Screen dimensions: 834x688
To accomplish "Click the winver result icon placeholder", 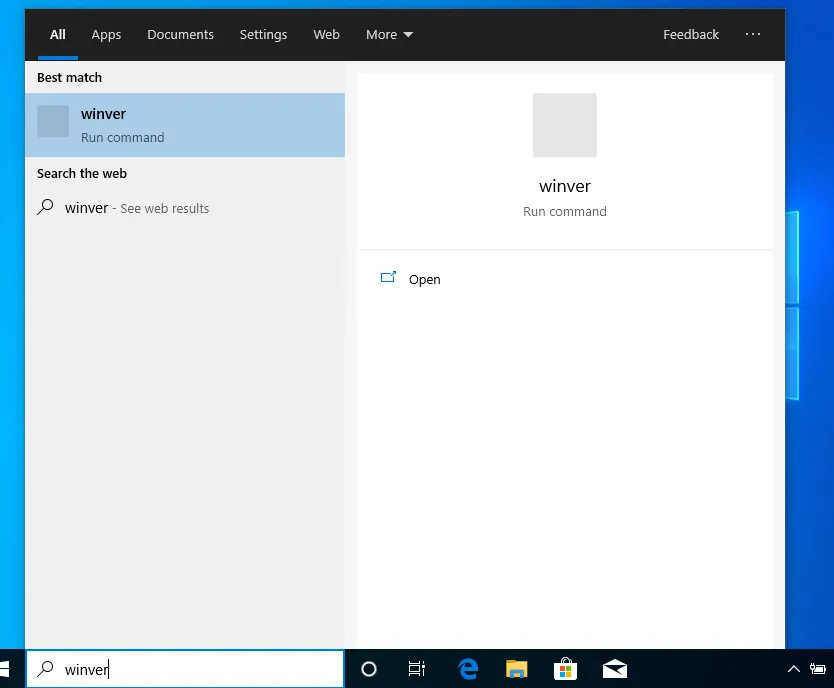I will [53, 121].
